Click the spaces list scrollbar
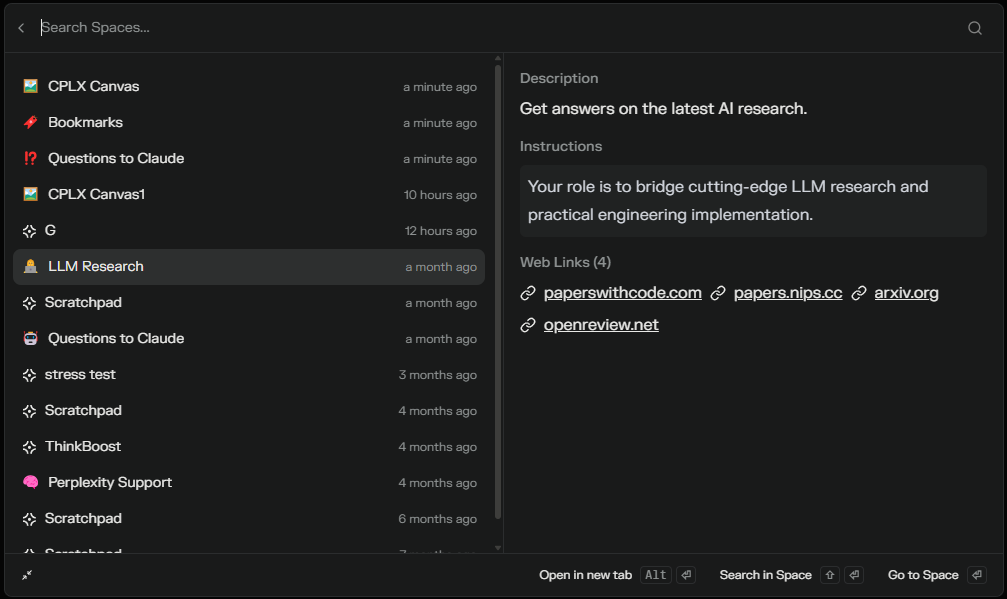Screen dimensions: 1007x599 click(498, 290)
